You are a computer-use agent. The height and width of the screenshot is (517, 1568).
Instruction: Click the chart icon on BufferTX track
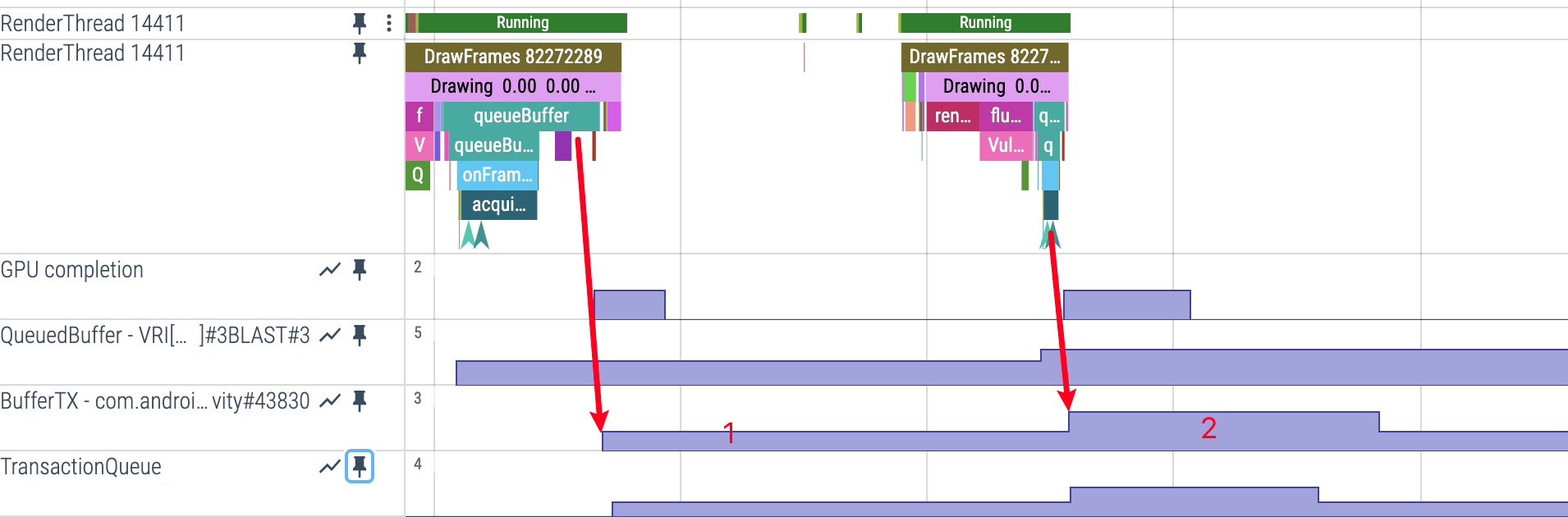[x=329, y=400]
